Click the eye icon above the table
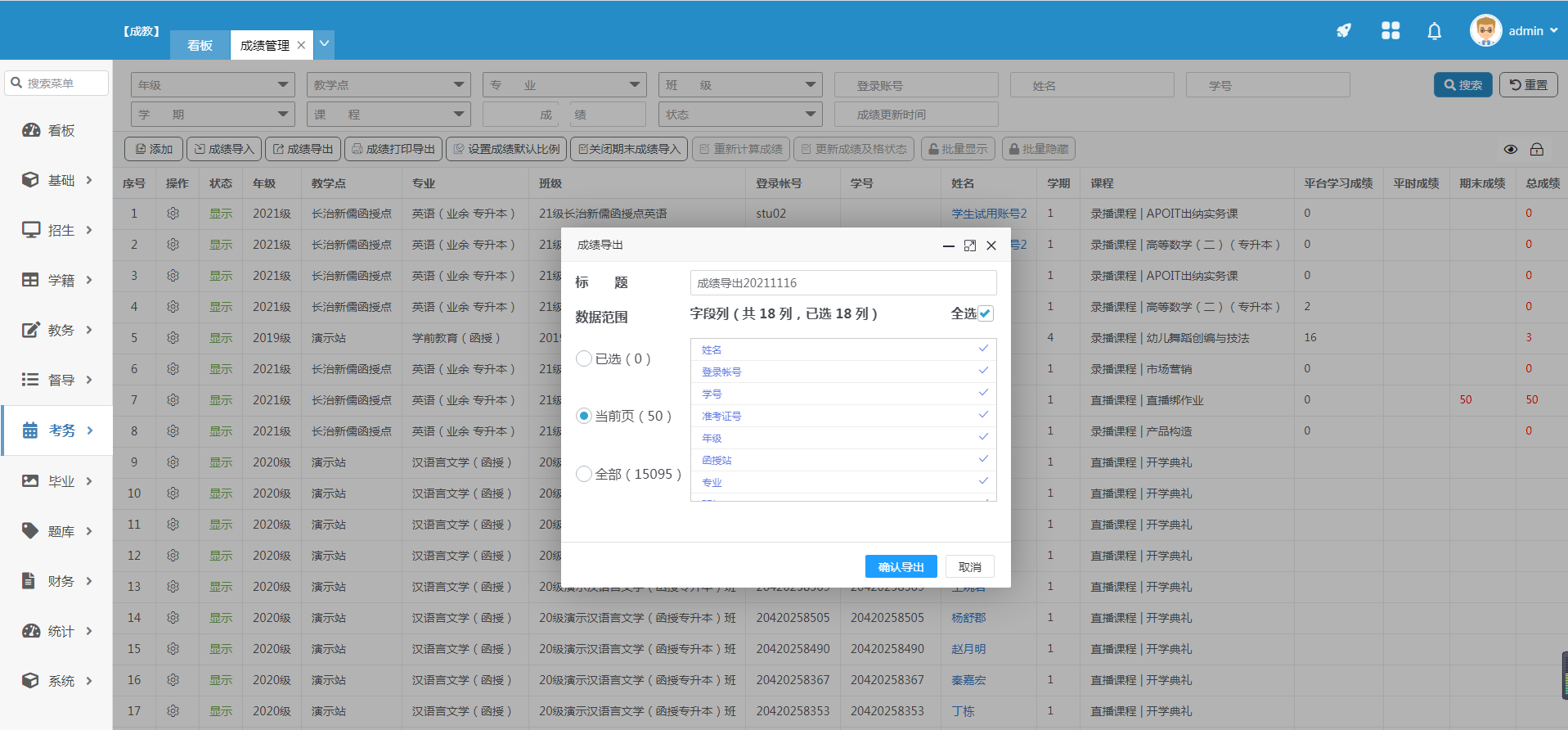 click(x=1510, y=149)
